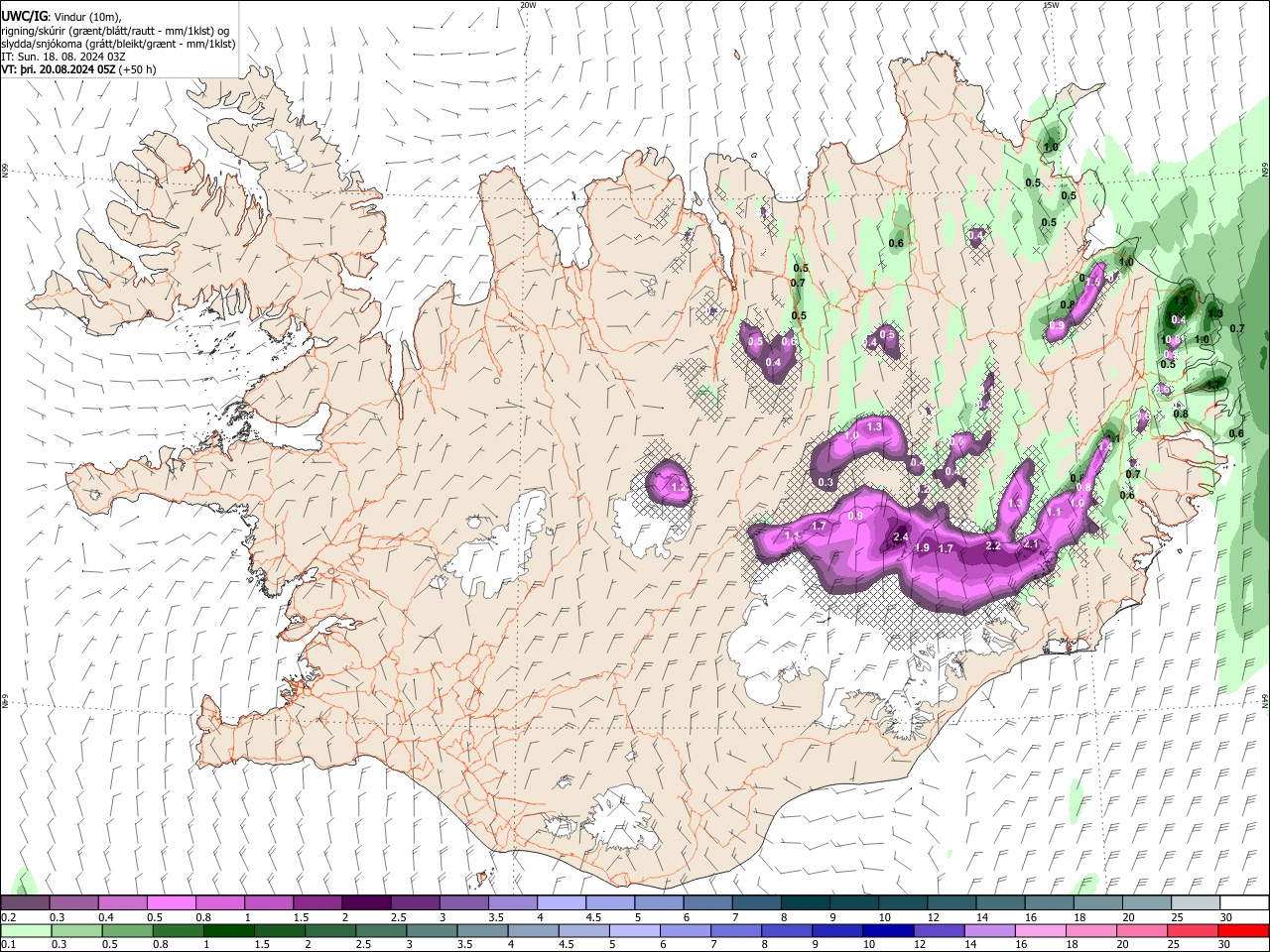This screenshot has width=1270, height=952.
Task: Click the '20W' longitude label
Action: 529,5
